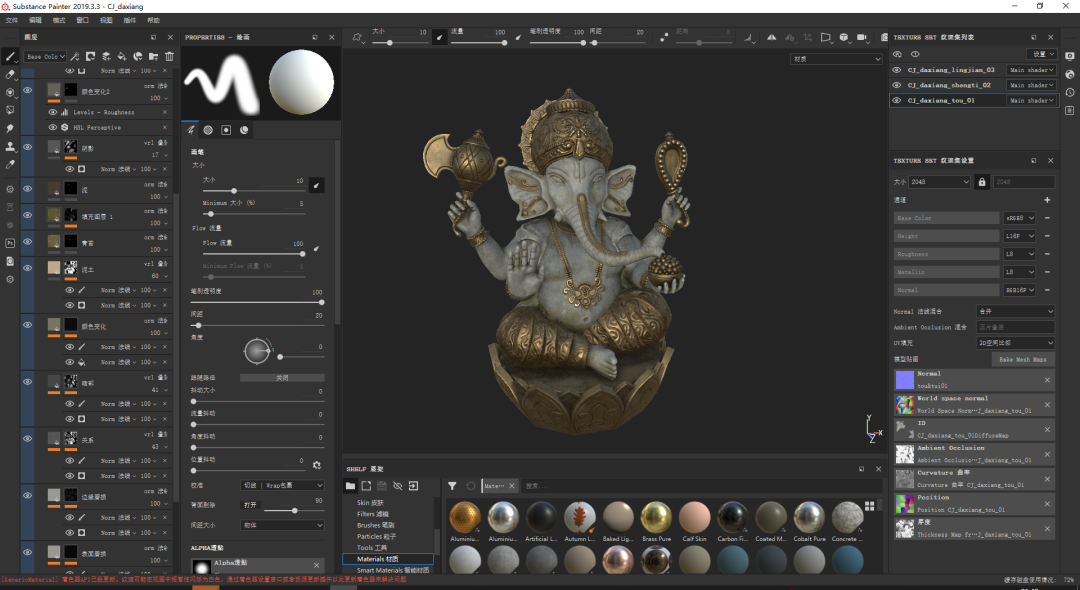
Task: Select the Clone stamp tool
Action: pyautogui.click(x=10, y=146)
